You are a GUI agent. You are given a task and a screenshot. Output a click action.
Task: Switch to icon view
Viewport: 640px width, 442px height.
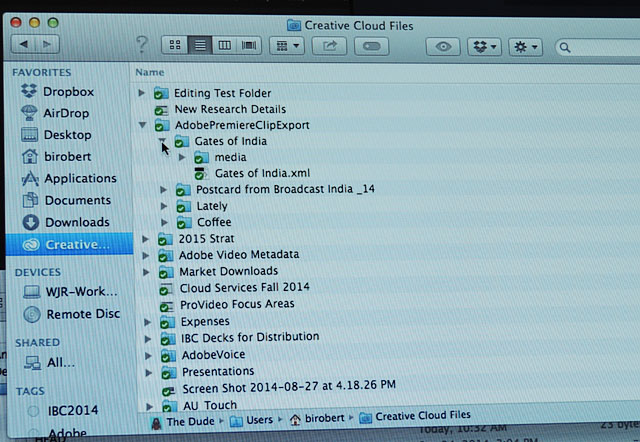pyautogui.click(x=175, y=45)
